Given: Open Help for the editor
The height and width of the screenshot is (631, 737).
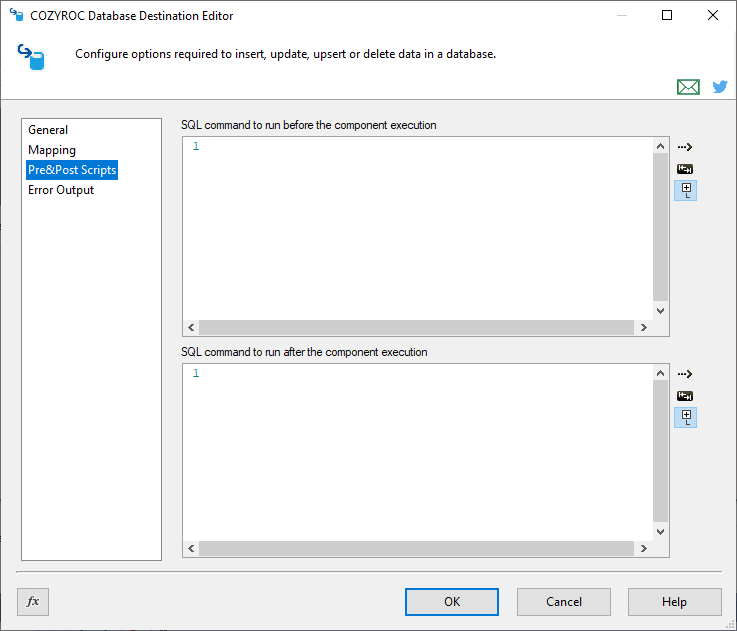Looking at the screenshot, I should (x=674, y=602).
